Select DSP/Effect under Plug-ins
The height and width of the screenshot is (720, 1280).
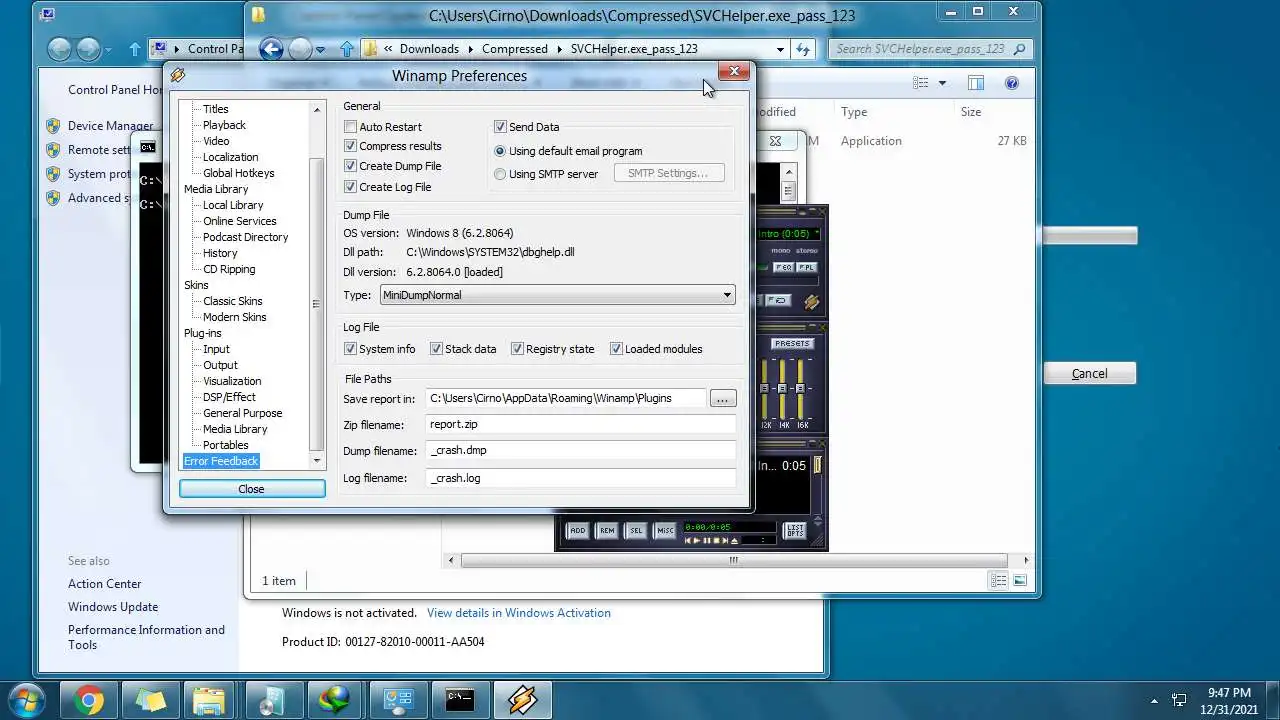tap(229, 397)
